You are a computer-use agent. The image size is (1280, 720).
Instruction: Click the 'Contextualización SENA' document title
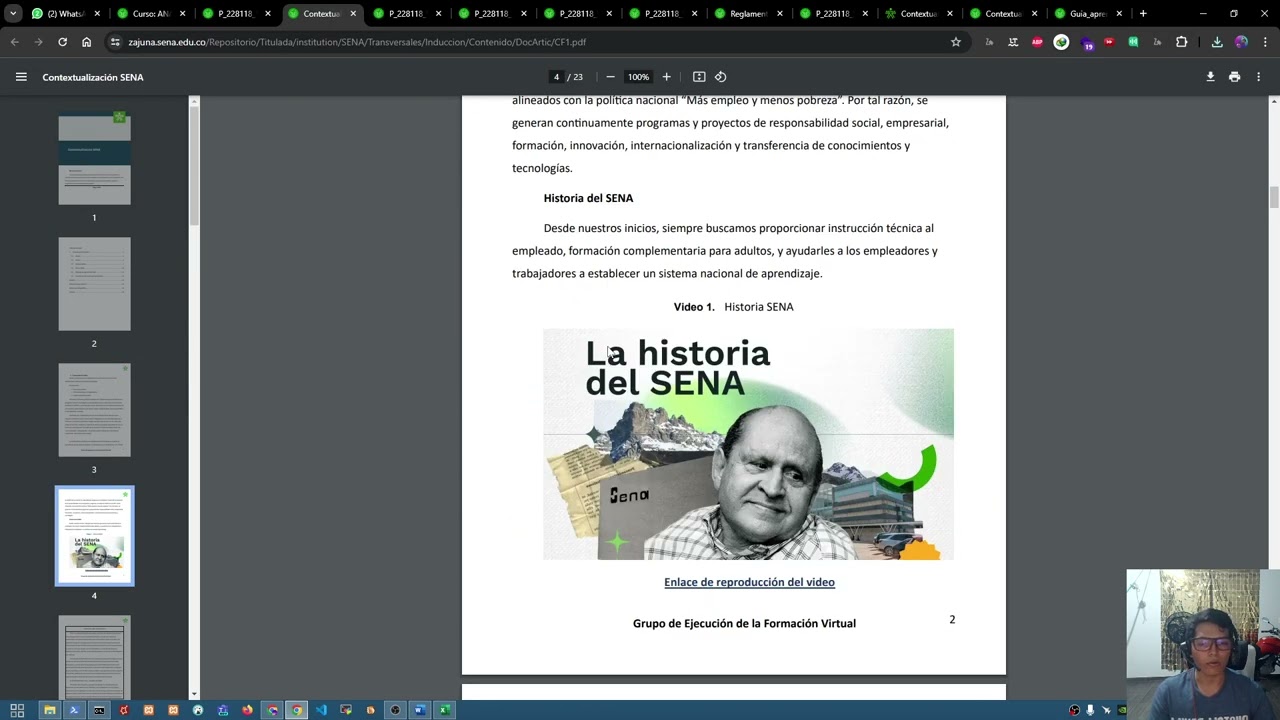coord(93,77)
